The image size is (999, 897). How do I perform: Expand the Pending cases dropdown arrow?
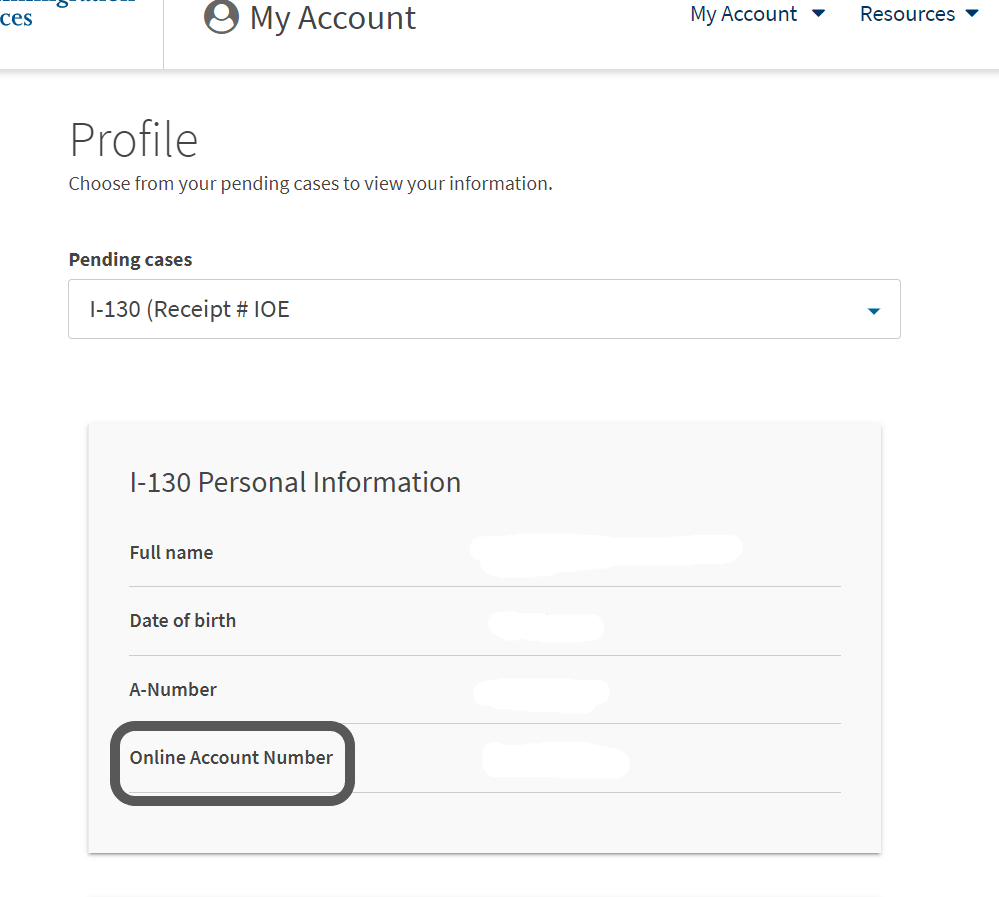(873, 311)
